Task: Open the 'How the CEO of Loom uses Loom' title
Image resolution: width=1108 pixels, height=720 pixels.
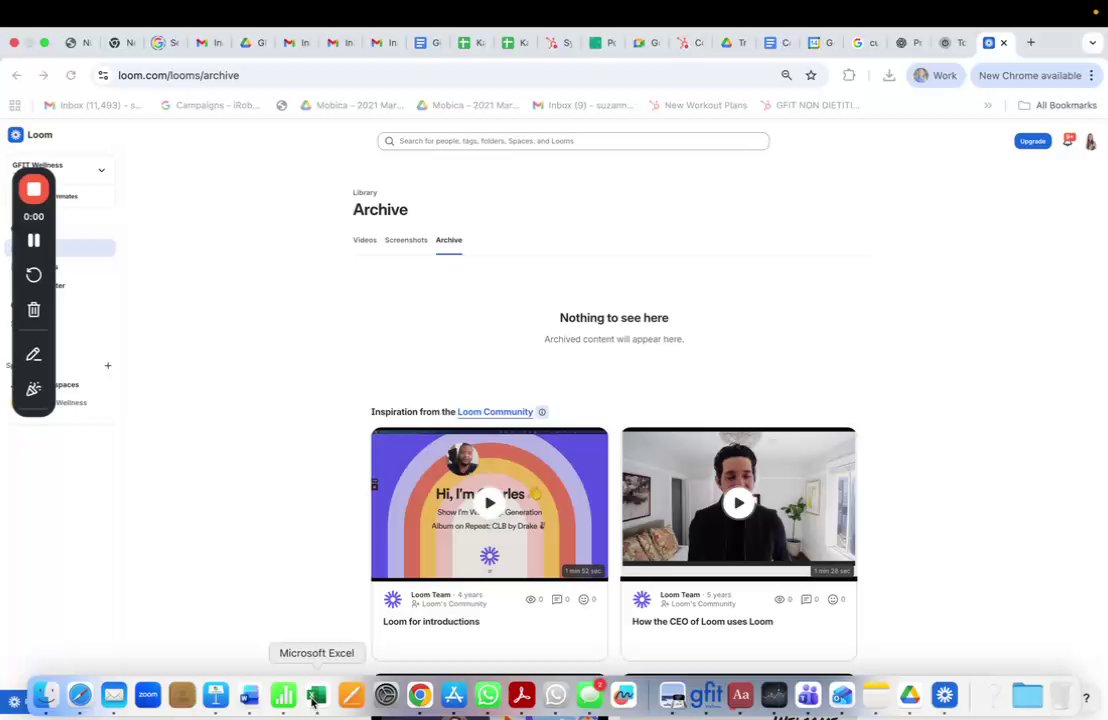Action: [x=702, y=622]
